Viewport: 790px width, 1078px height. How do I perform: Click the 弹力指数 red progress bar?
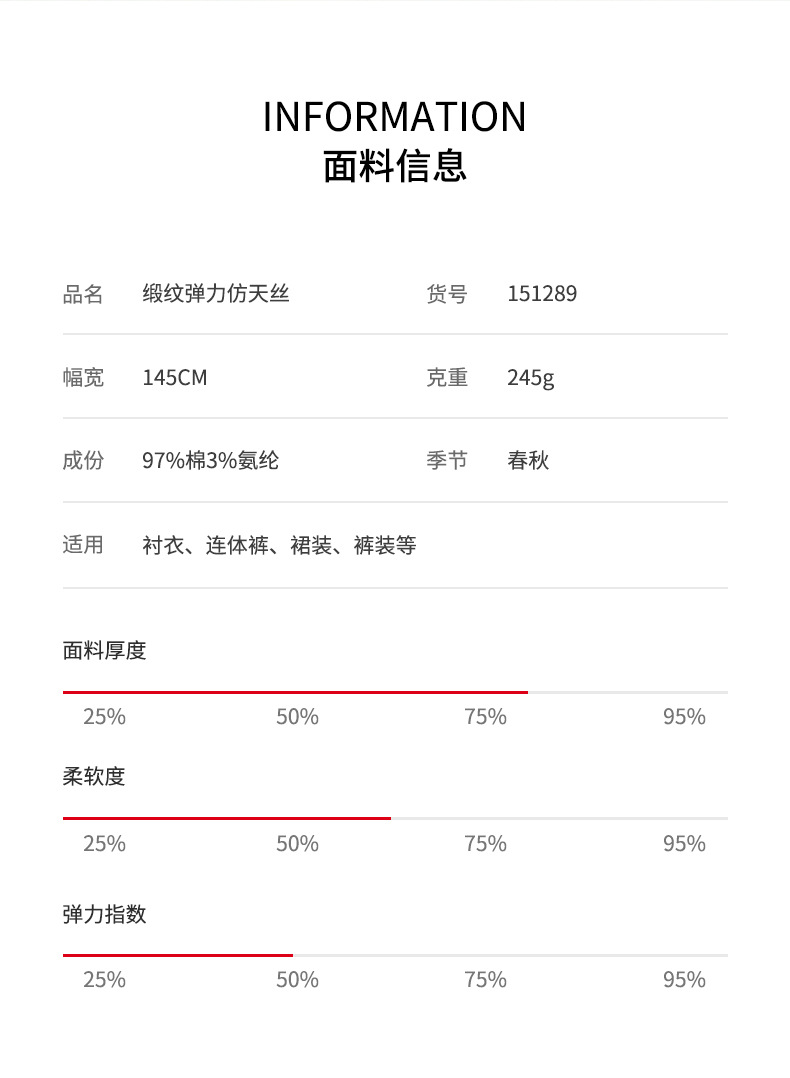178,955
